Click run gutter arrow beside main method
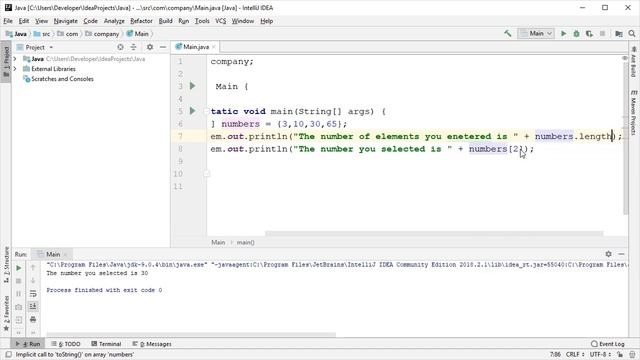640x360 pixels. click(x=193, y=111)
